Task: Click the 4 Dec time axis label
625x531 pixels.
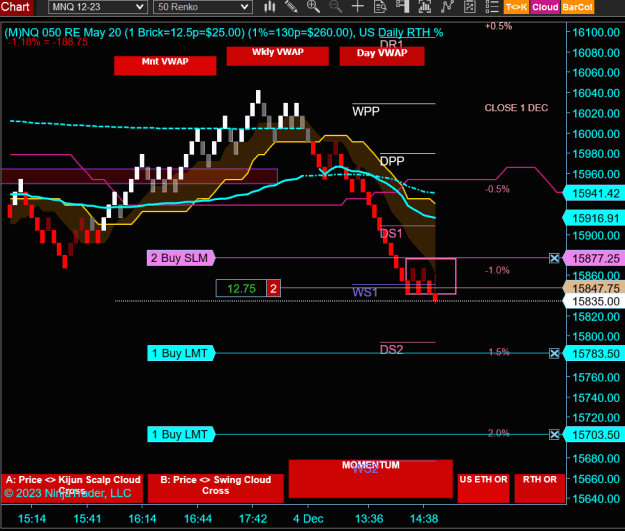Action: tap(308, 519)
